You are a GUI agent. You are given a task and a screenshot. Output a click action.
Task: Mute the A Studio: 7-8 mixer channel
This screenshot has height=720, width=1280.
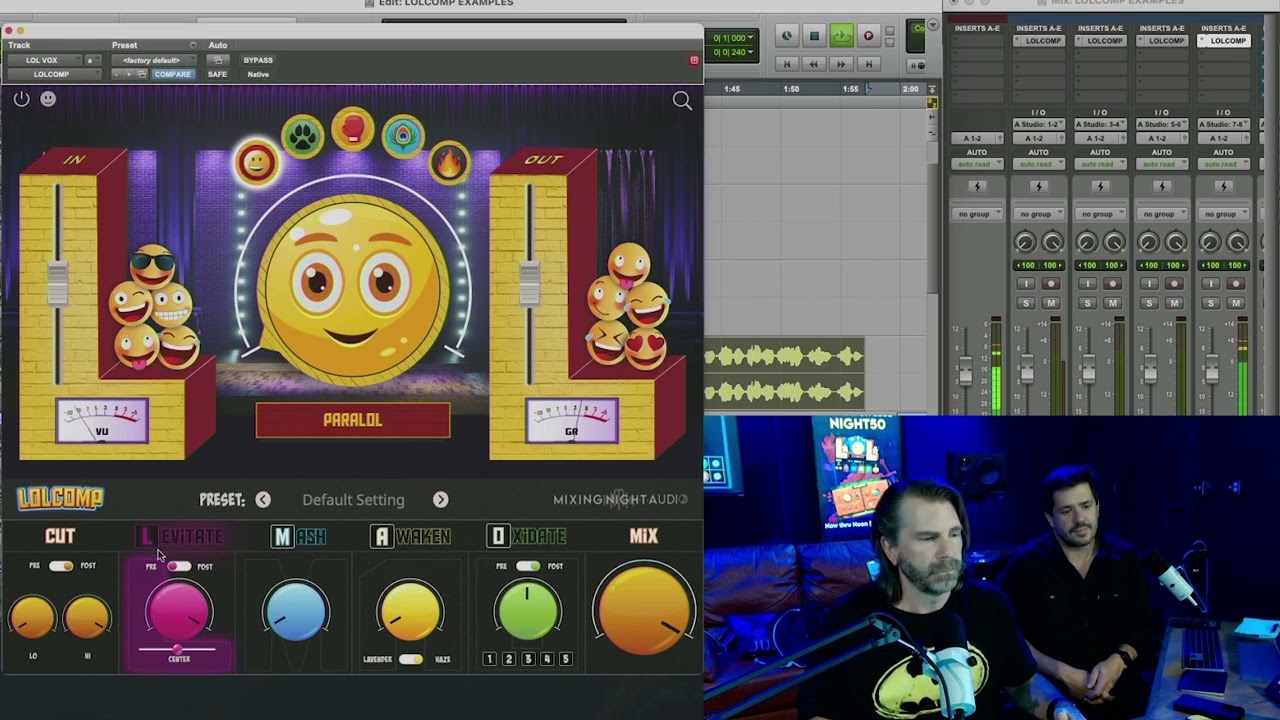[1236, 302]
